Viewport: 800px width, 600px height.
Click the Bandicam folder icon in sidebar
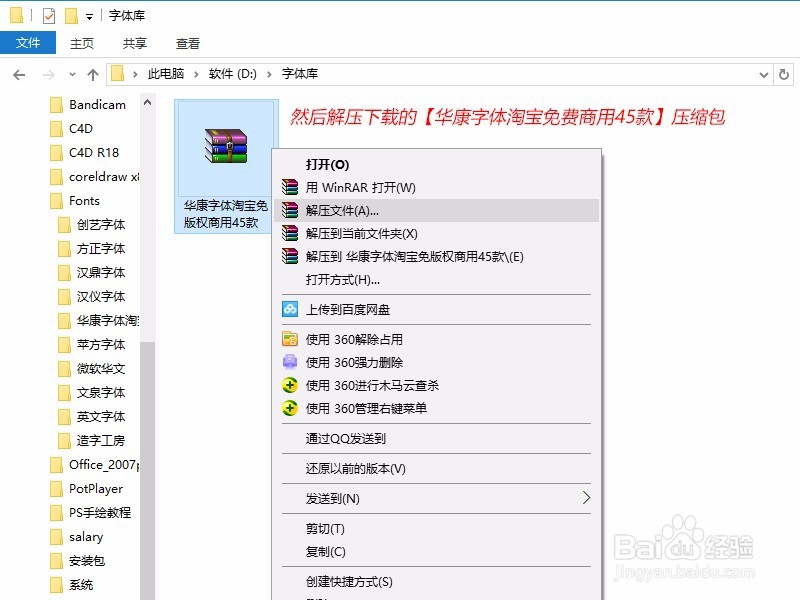[x=56, y=105]
